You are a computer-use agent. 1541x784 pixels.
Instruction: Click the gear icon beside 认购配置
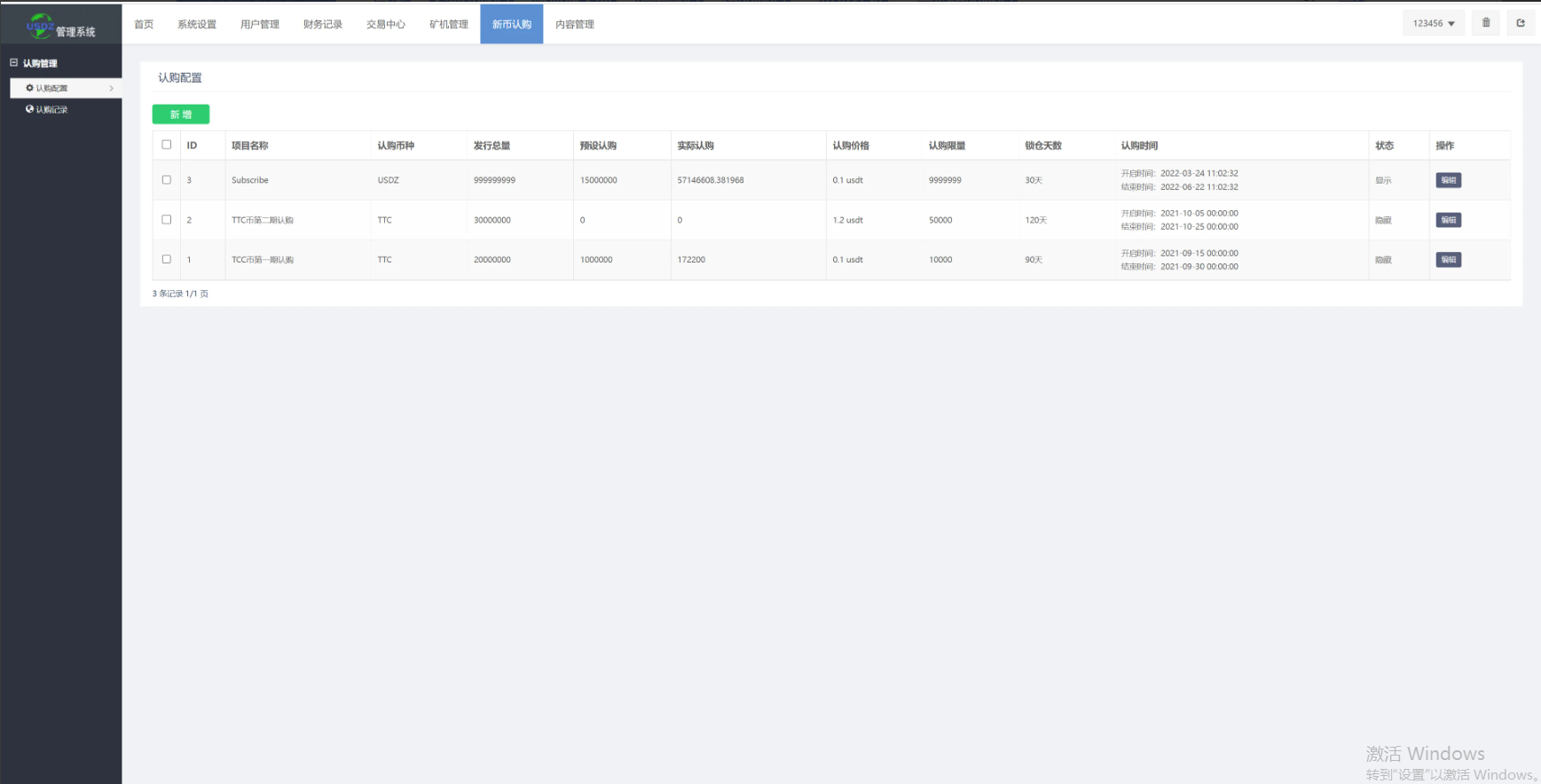click(x=29, y=88)
